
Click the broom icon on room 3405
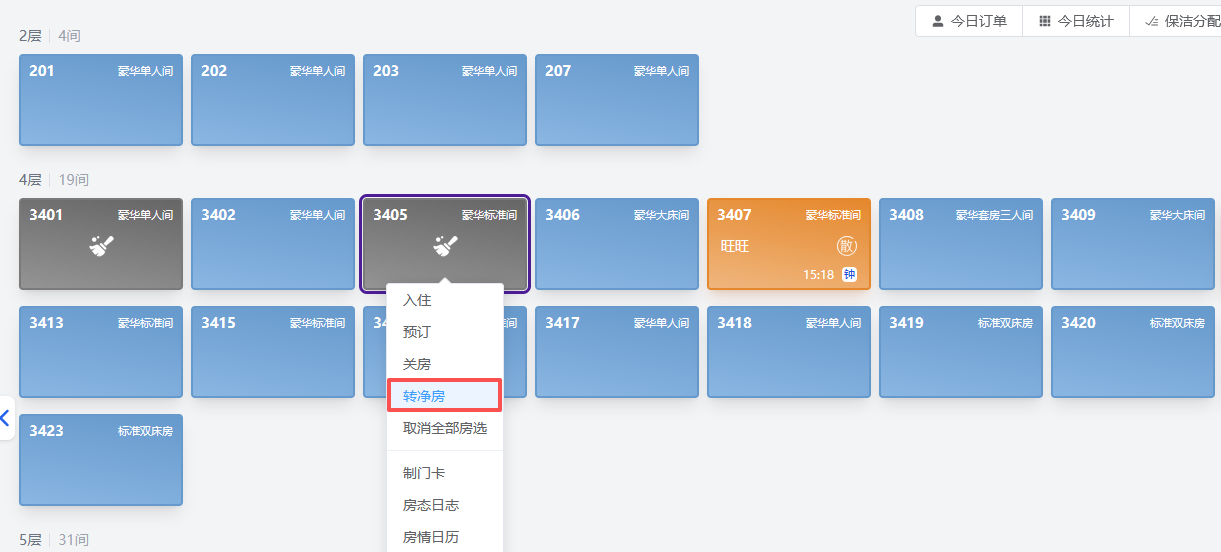[445, 246]
